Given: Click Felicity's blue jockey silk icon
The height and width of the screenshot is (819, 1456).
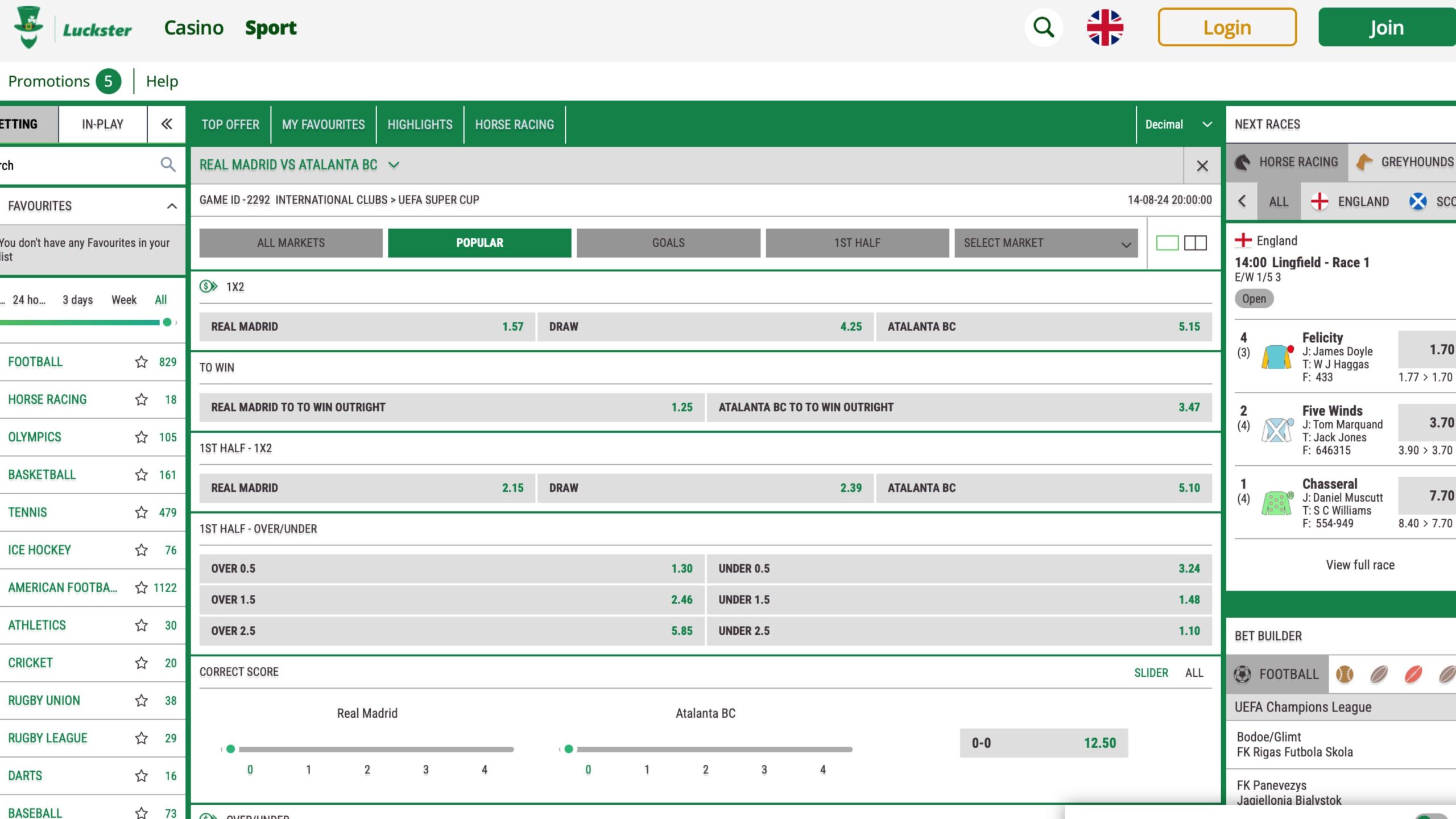Looking at the screenshot, I should (x=1277, y=357).
